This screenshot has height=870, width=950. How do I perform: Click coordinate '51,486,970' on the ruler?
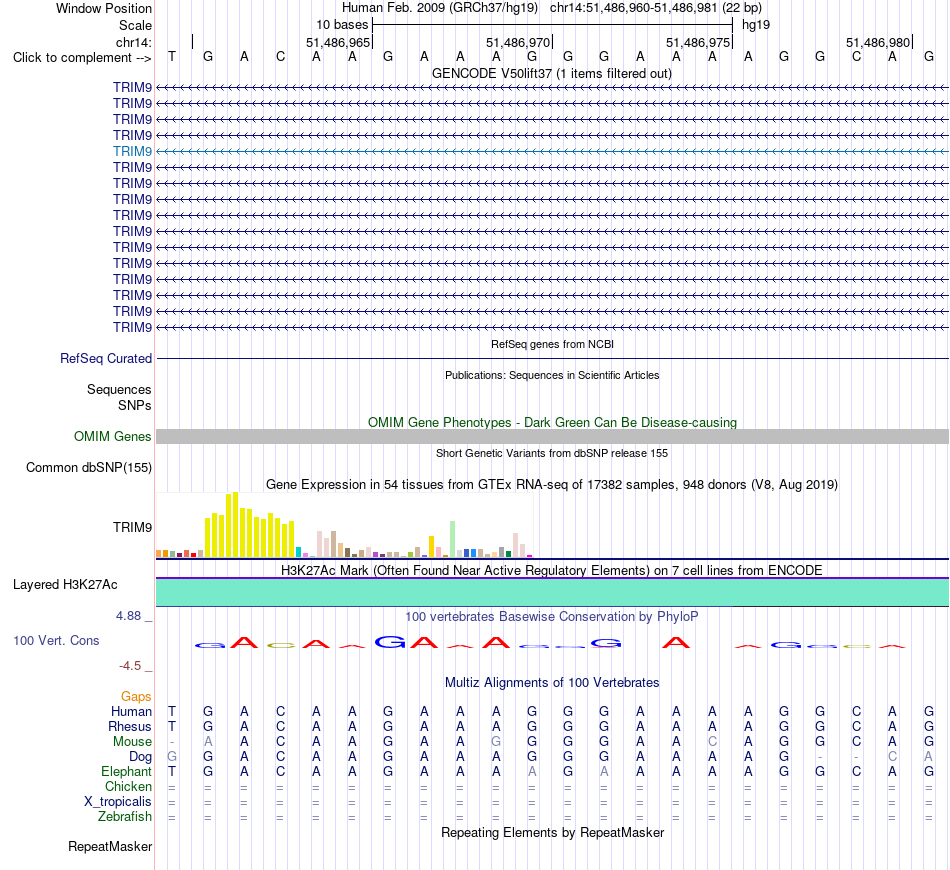tap(518, 42)
